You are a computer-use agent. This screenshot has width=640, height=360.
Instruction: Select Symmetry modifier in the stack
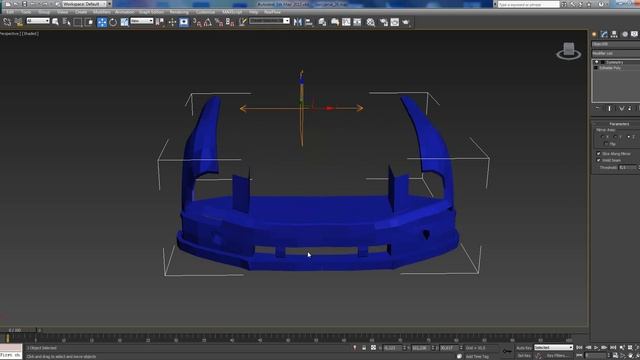616,62
